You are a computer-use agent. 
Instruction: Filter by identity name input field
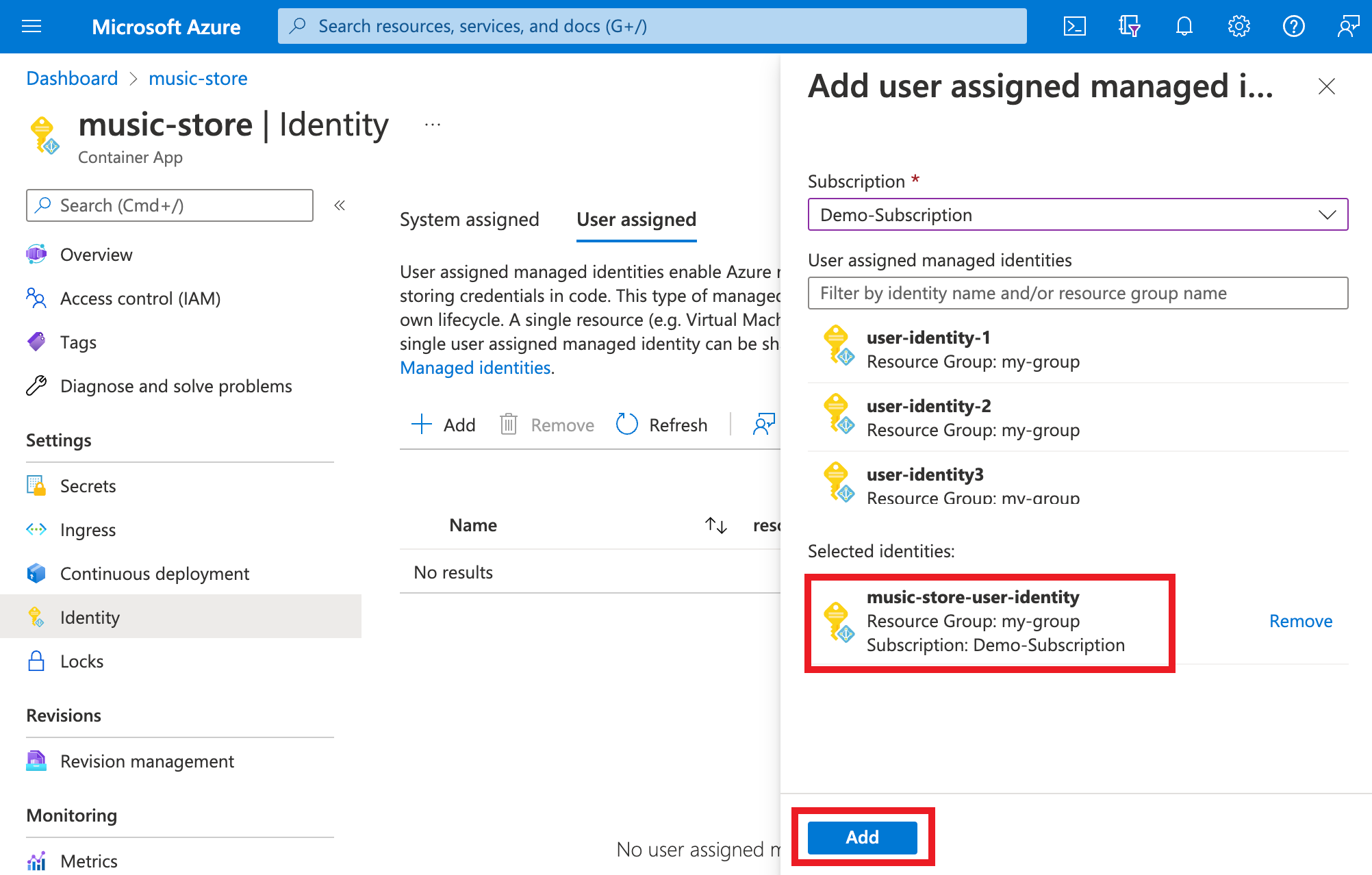click(1081, 293)
